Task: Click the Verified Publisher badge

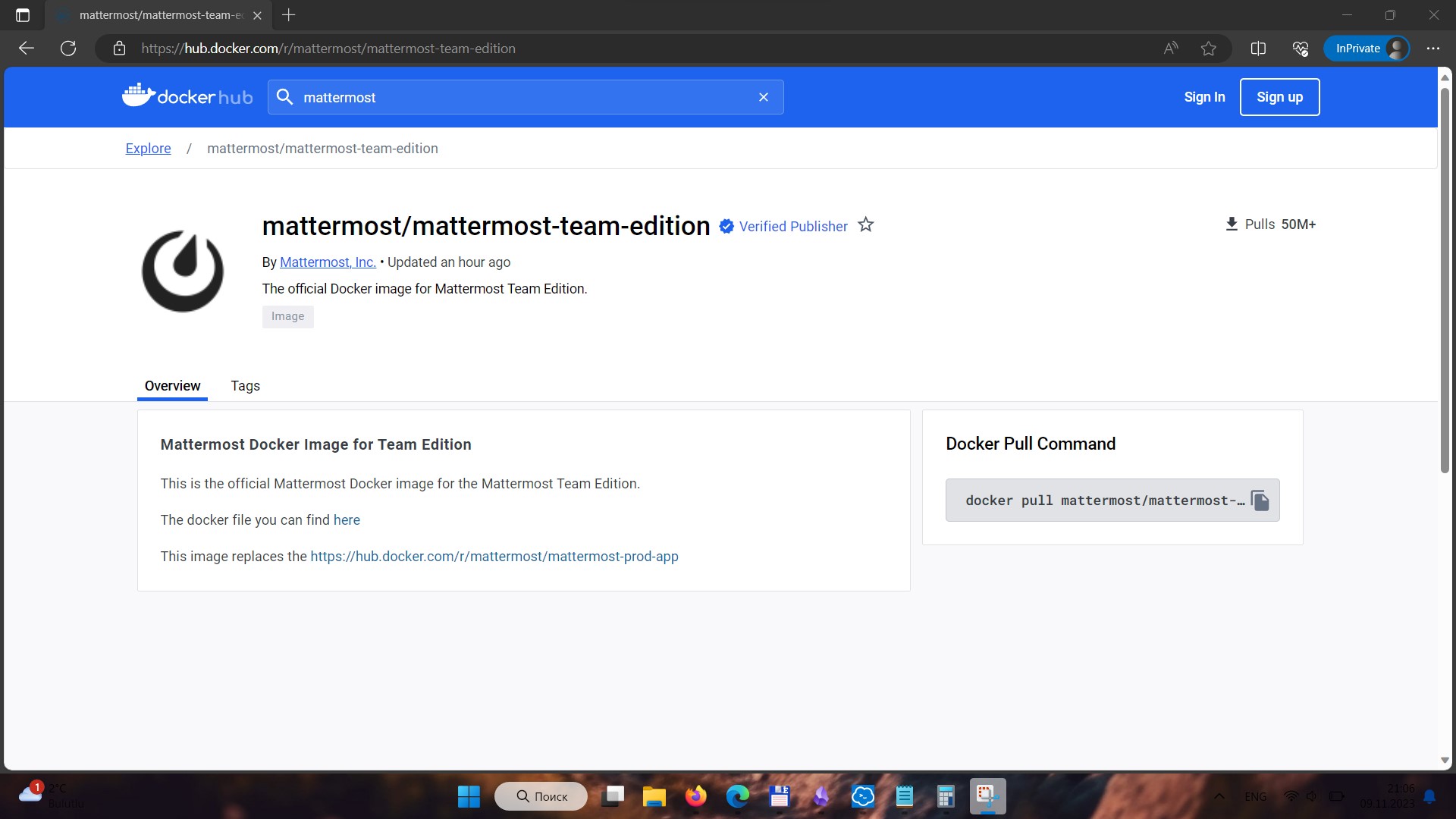Action: coord(783,226)
